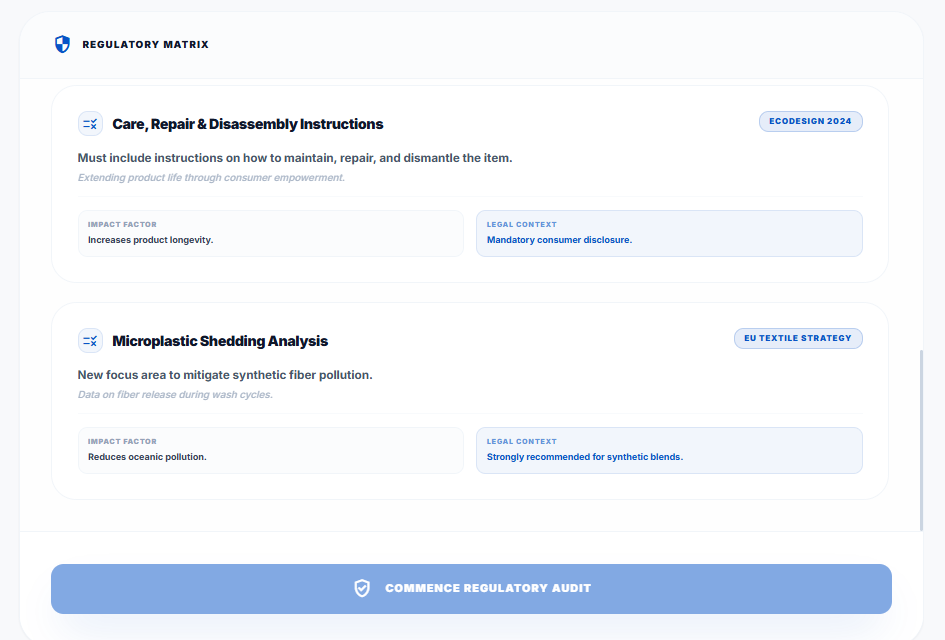The image size is (945, 640).
Task: Click the REGULATORY MATRIX header title
Action: pos(145,45)
